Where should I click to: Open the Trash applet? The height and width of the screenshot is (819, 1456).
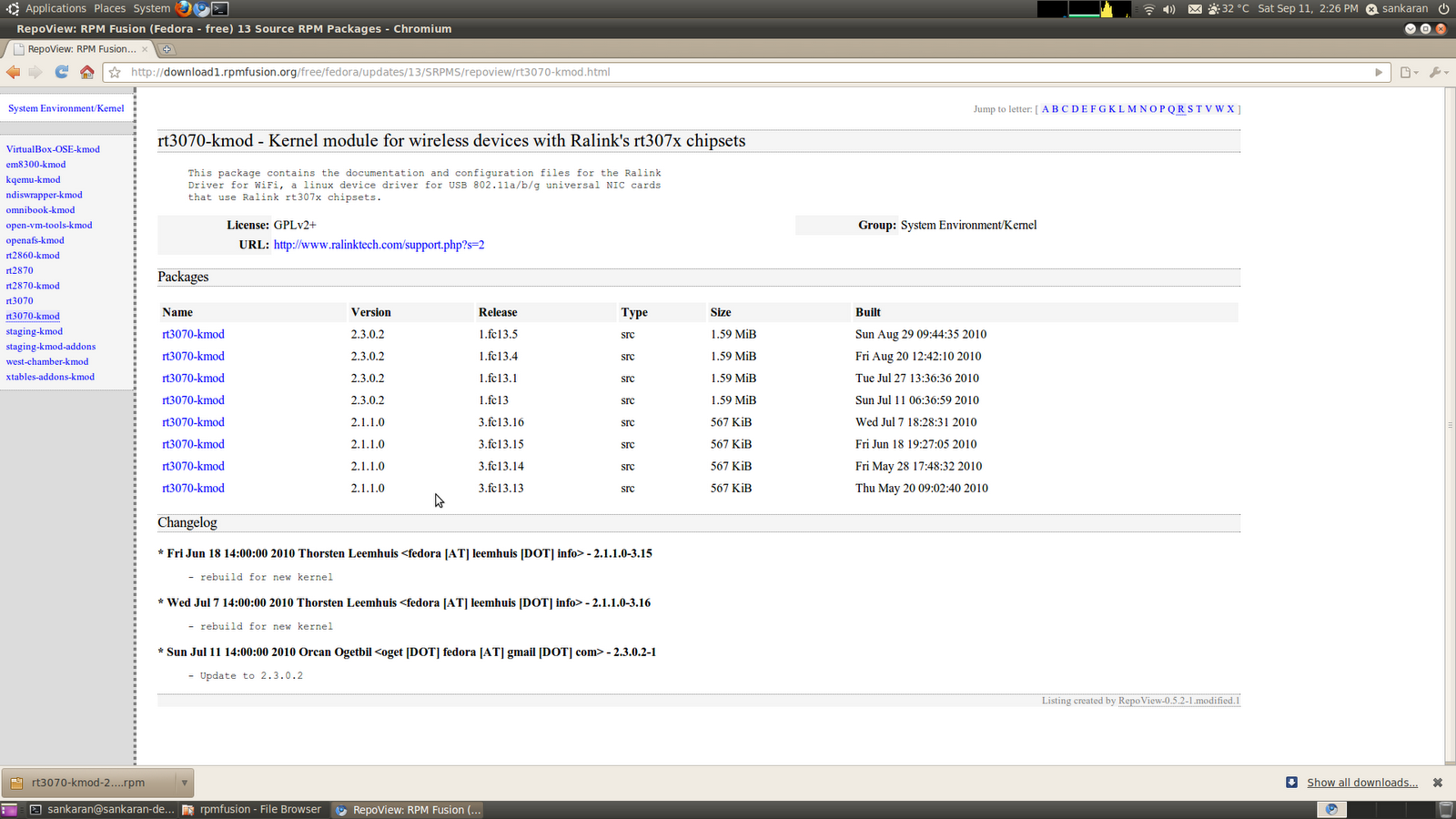1446,810
